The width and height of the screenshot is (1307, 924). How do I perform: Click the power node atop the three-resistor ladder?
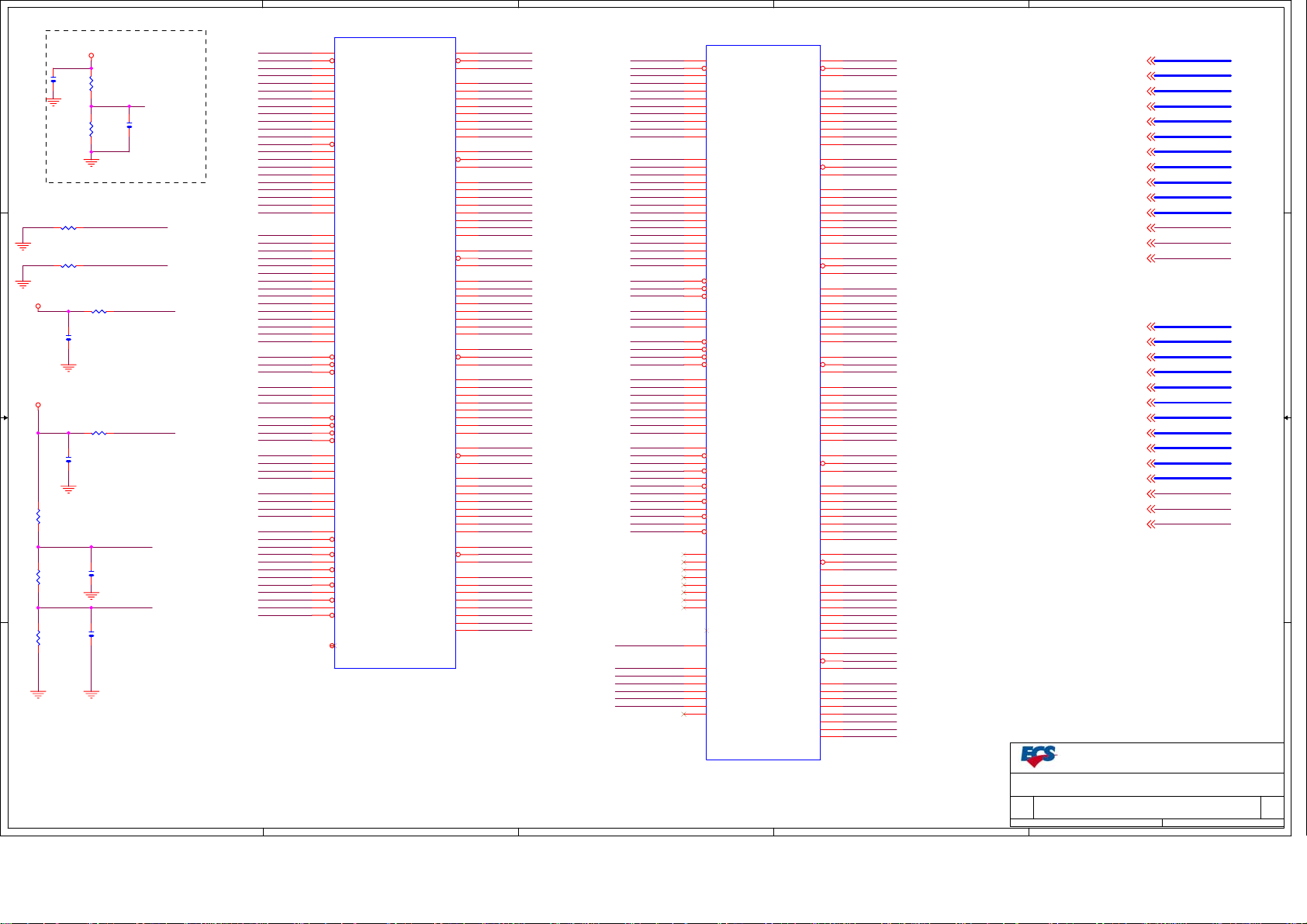point(38,405)
